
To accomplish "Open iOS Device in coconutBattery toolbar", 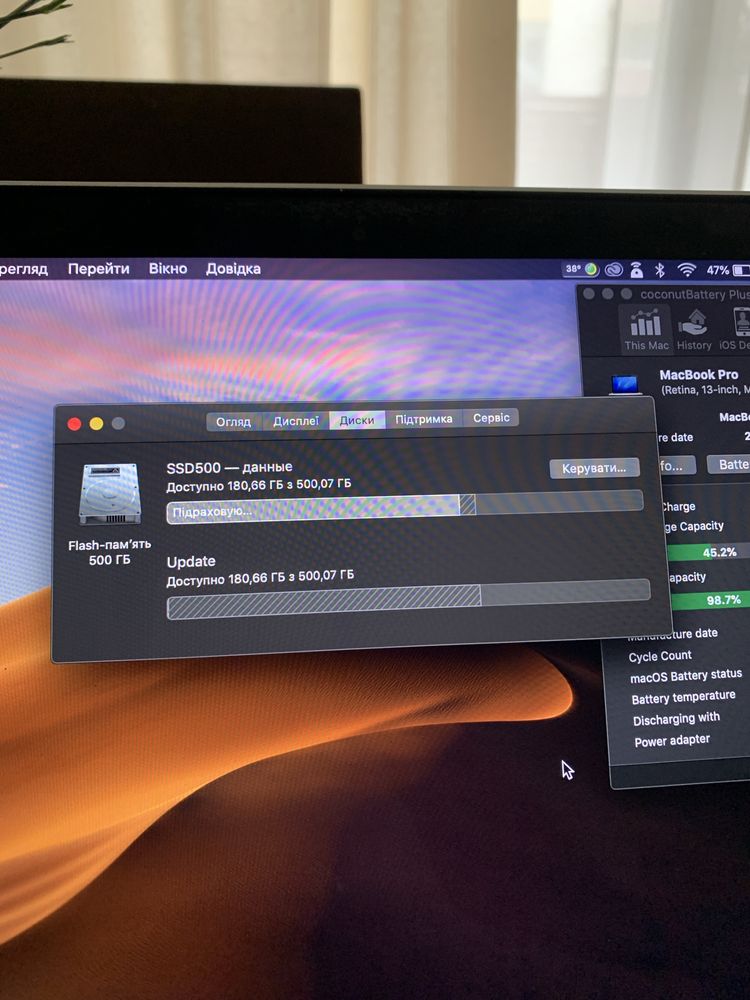I will pos(735,329).
